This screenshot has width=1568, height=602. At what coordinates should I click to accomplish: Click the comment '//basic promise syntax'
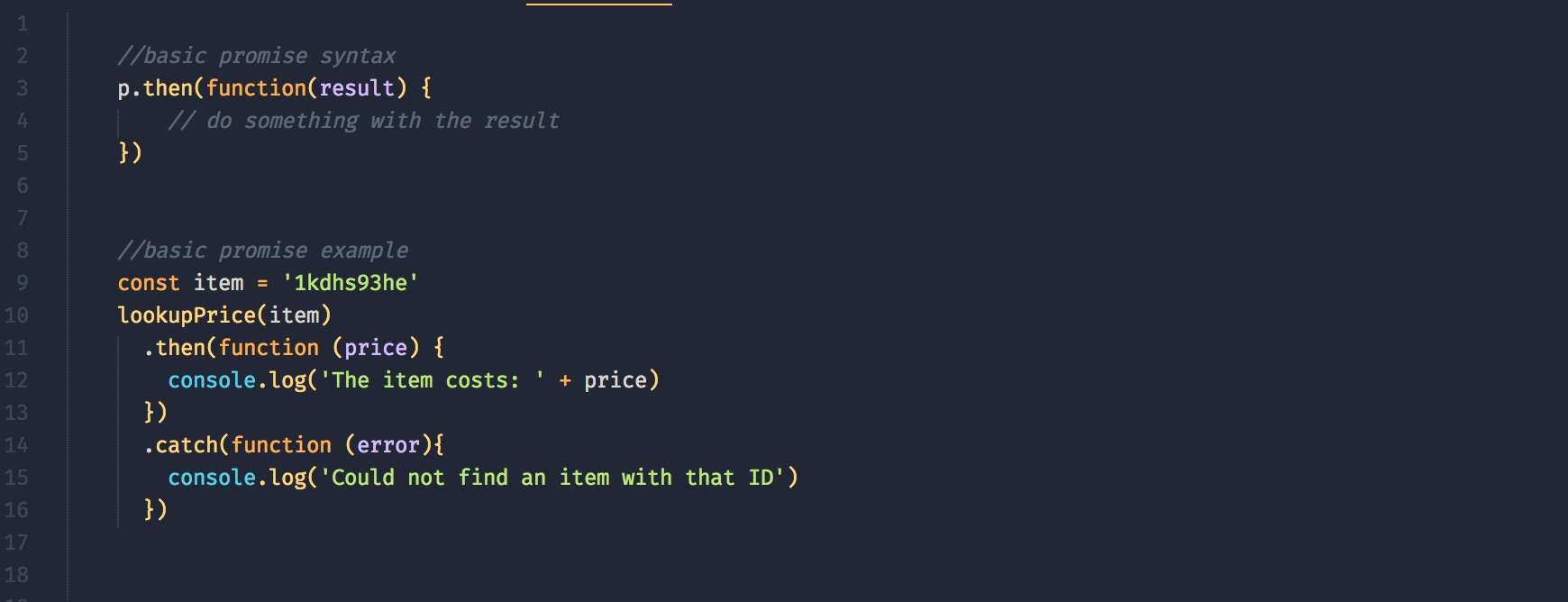point(257,56)
